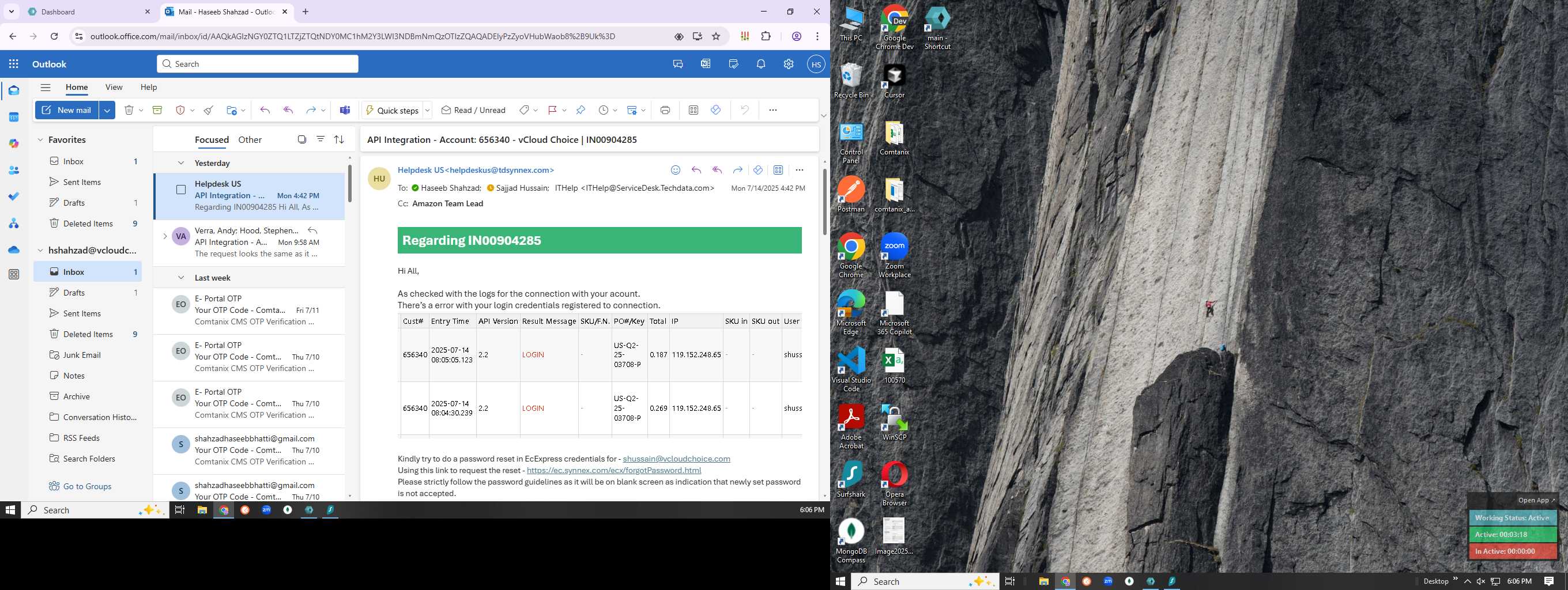This screenshot has width=1568, height=590.
Task: Switch to the Home ribbon tab
Action: pos(77,88)
